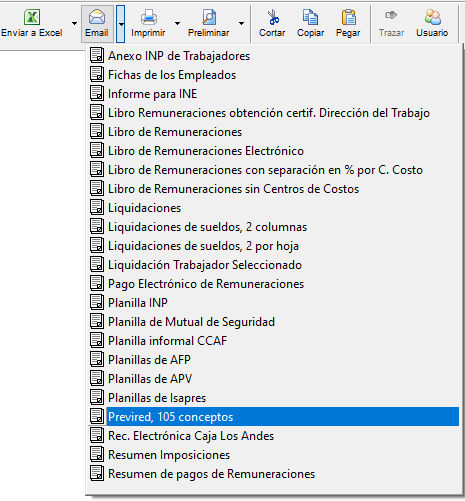Select Planillas de AFP
The width and height of the screenshot is (465, 501).
pyautogui.click(x=273, y=360)
